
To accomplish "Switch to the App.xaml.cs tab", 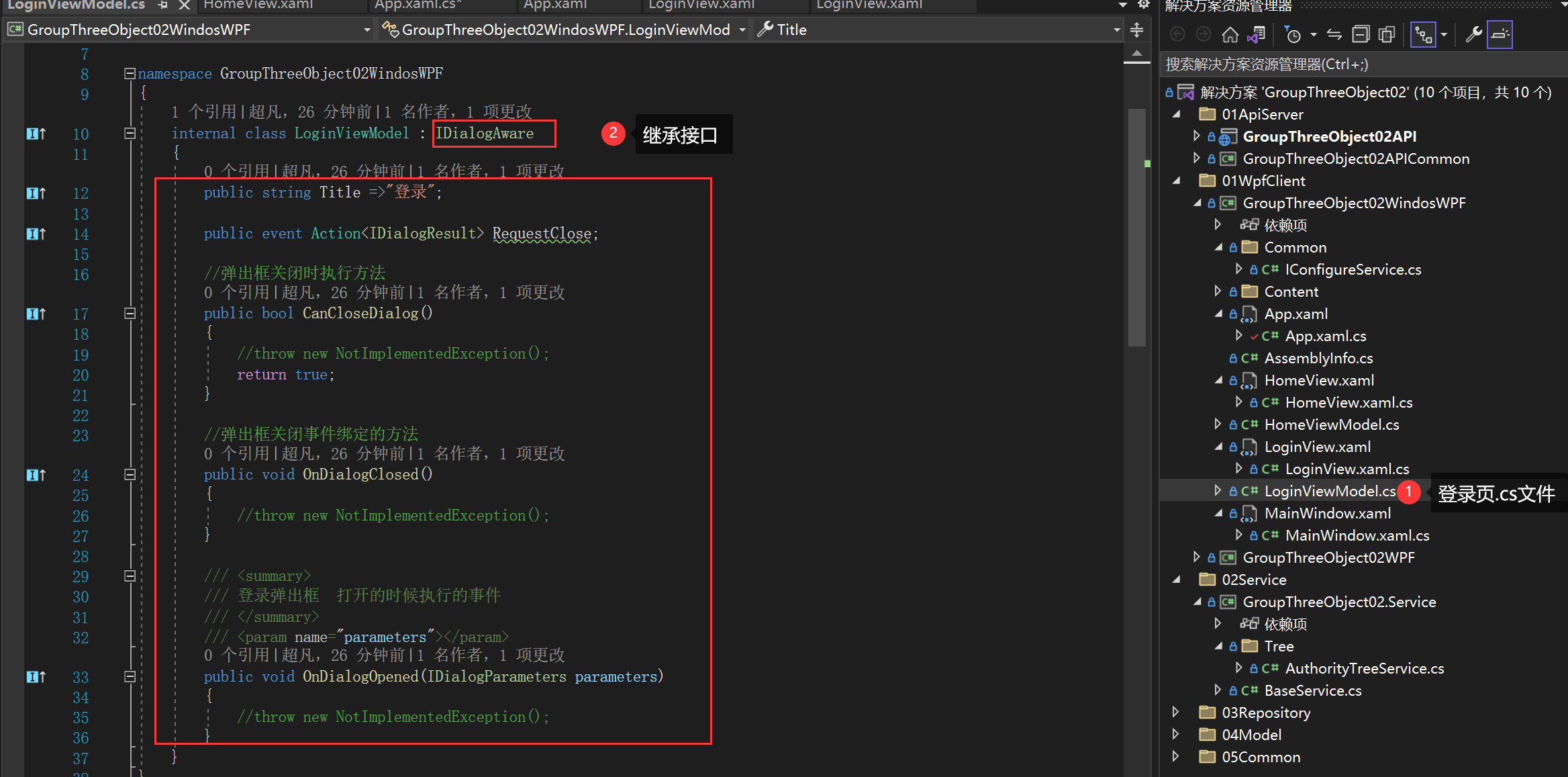I will click(417, 5).
